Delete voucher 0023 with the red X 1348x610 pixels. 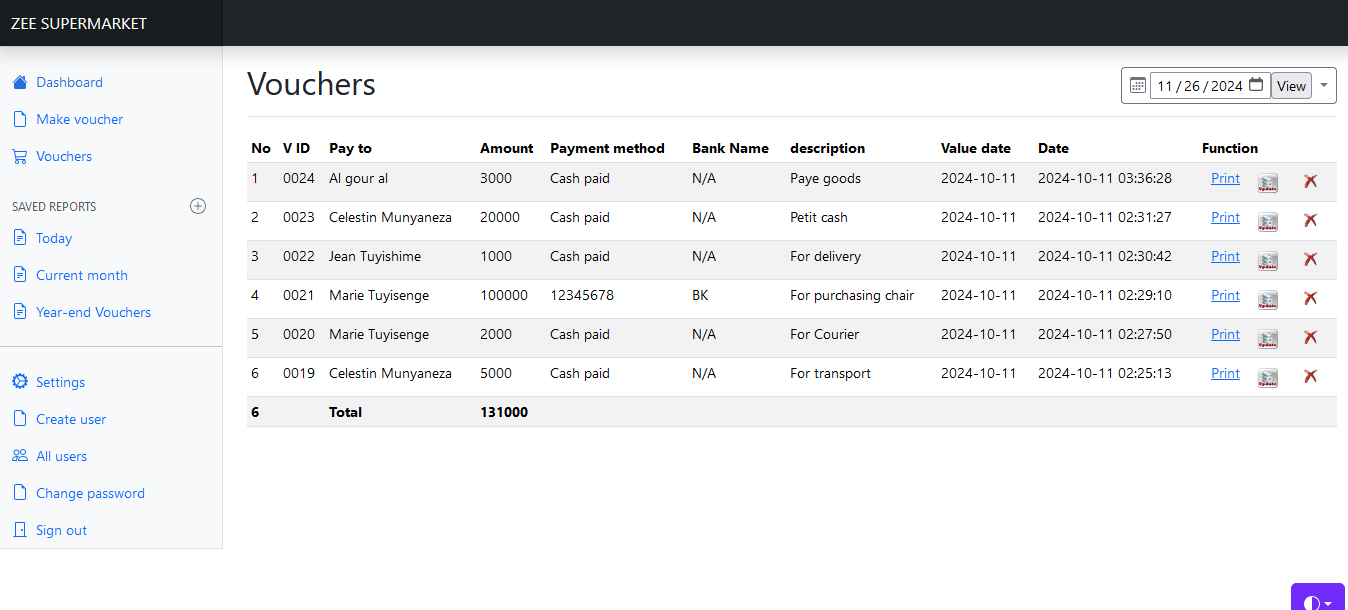click(1310, 220)
